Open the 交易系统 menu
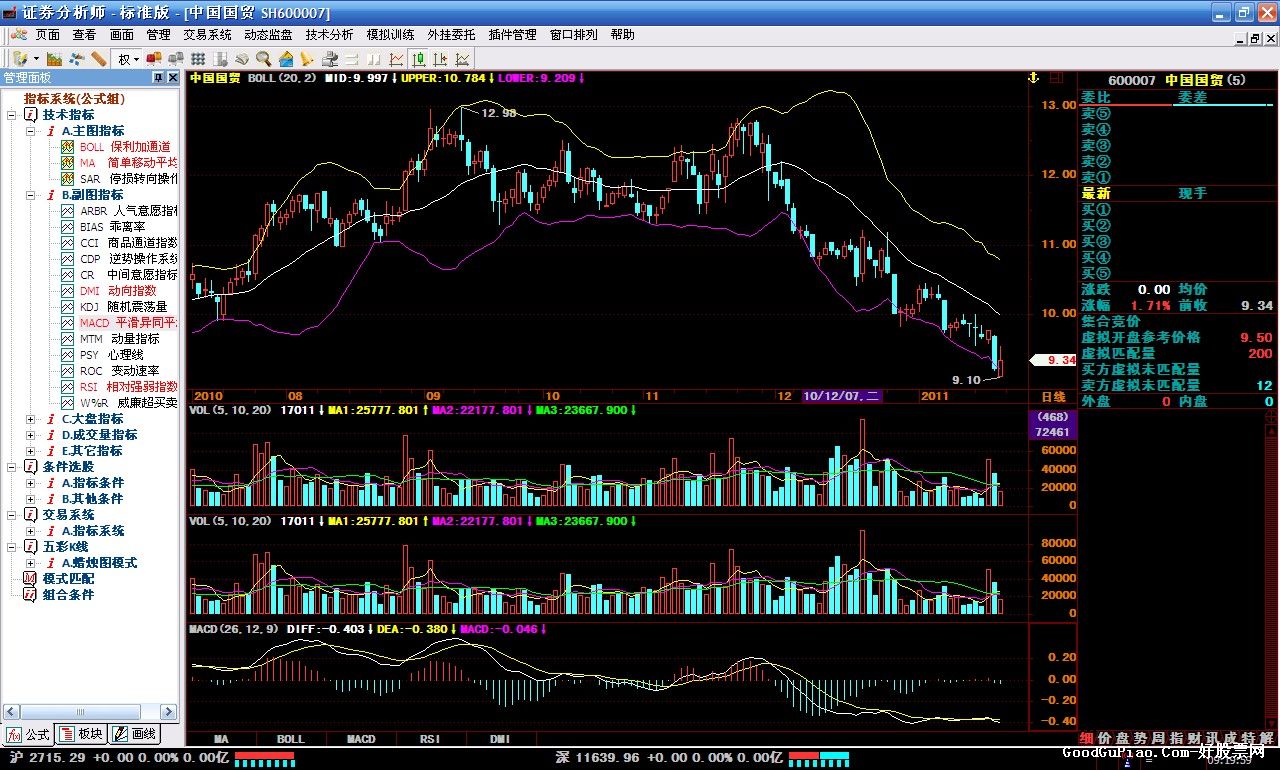Image resolution: width=1280 pixels, height=770 pixels. (x=207, y=34)
